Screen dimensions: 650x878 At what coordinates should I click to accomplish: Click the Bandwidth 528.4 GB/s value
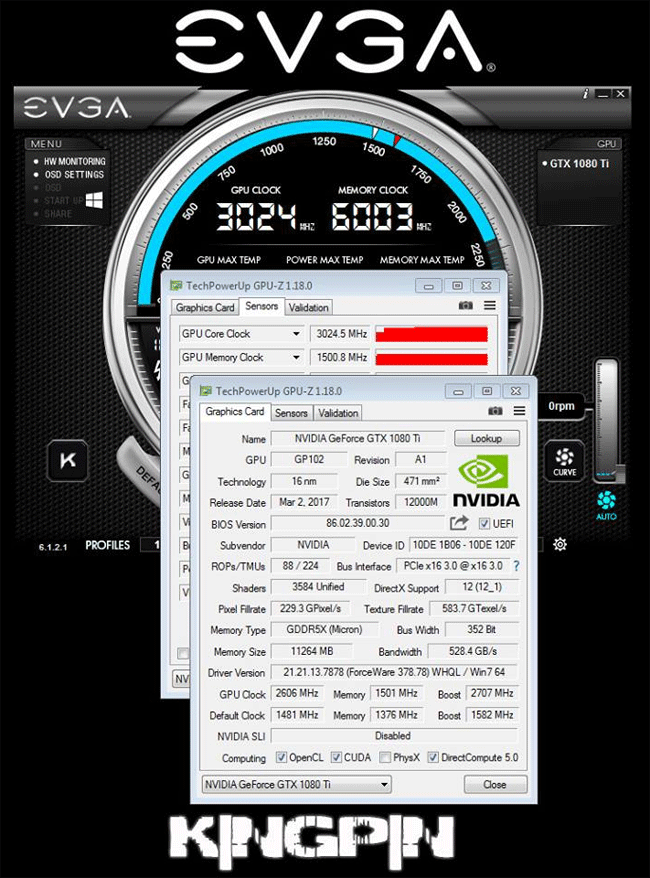473,651
